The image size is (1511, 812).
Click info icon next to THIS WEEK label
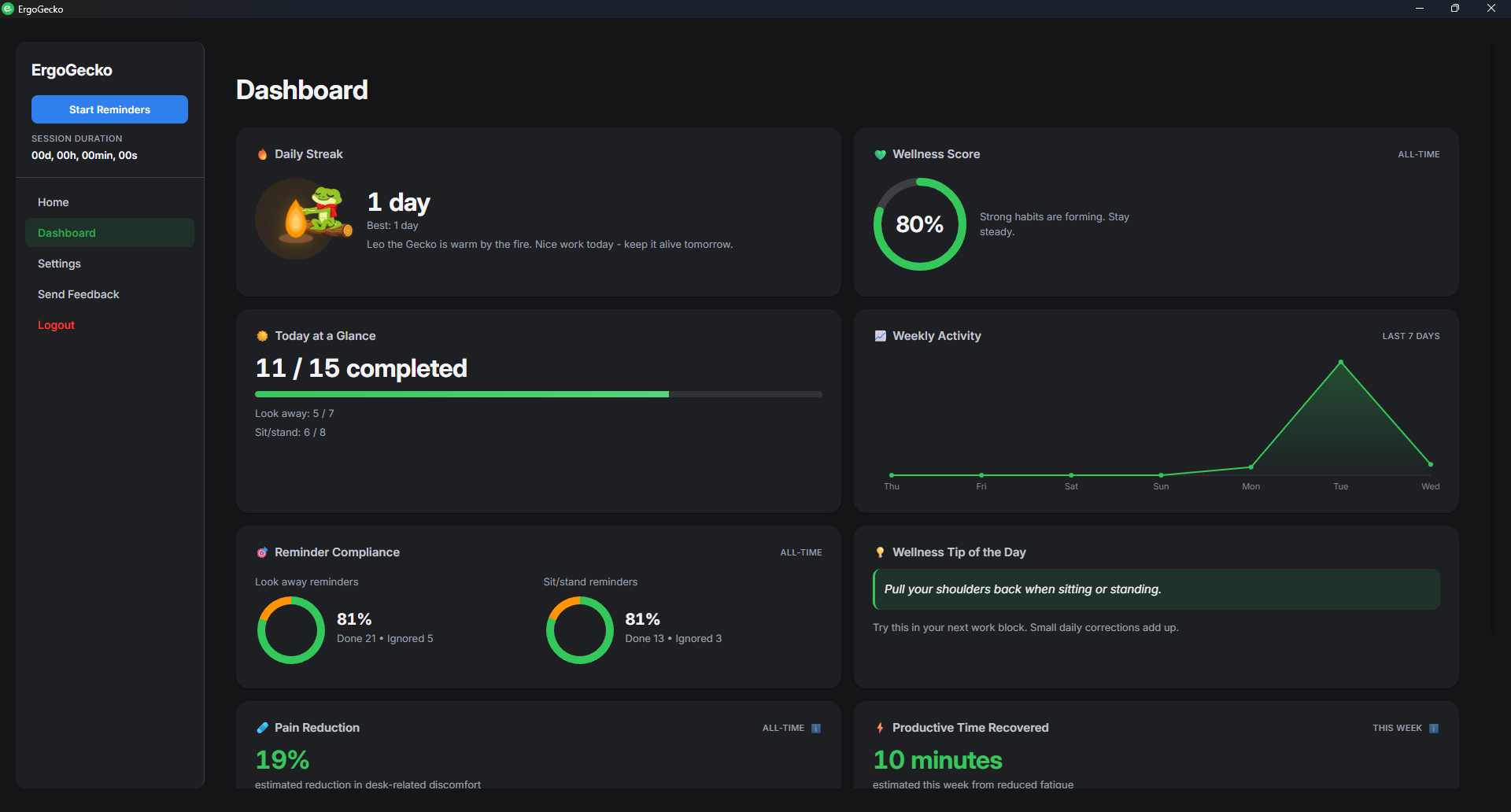click(x=1435, y=728)
